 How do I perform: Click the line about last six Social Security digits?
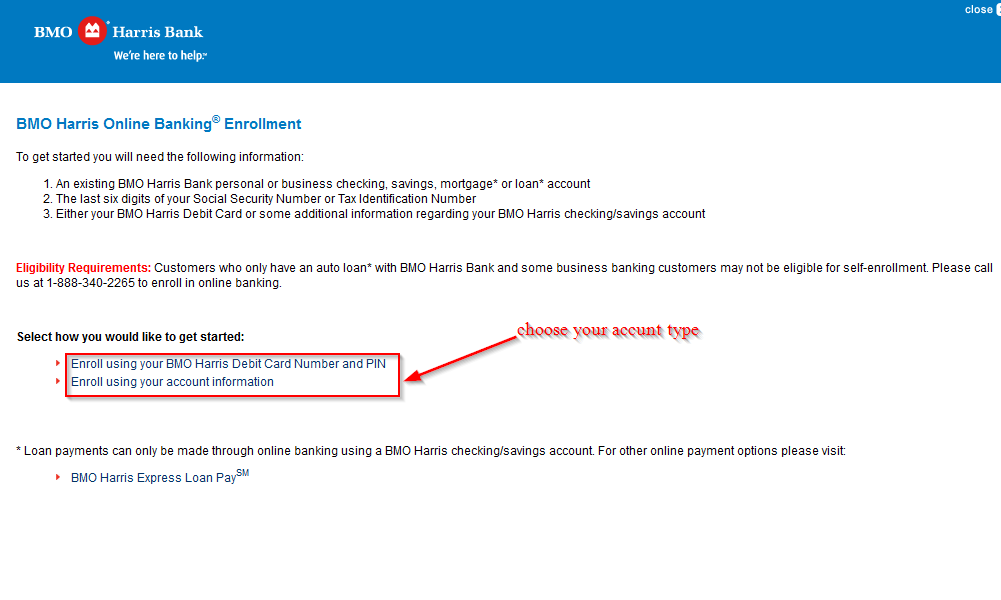[266, 199]
